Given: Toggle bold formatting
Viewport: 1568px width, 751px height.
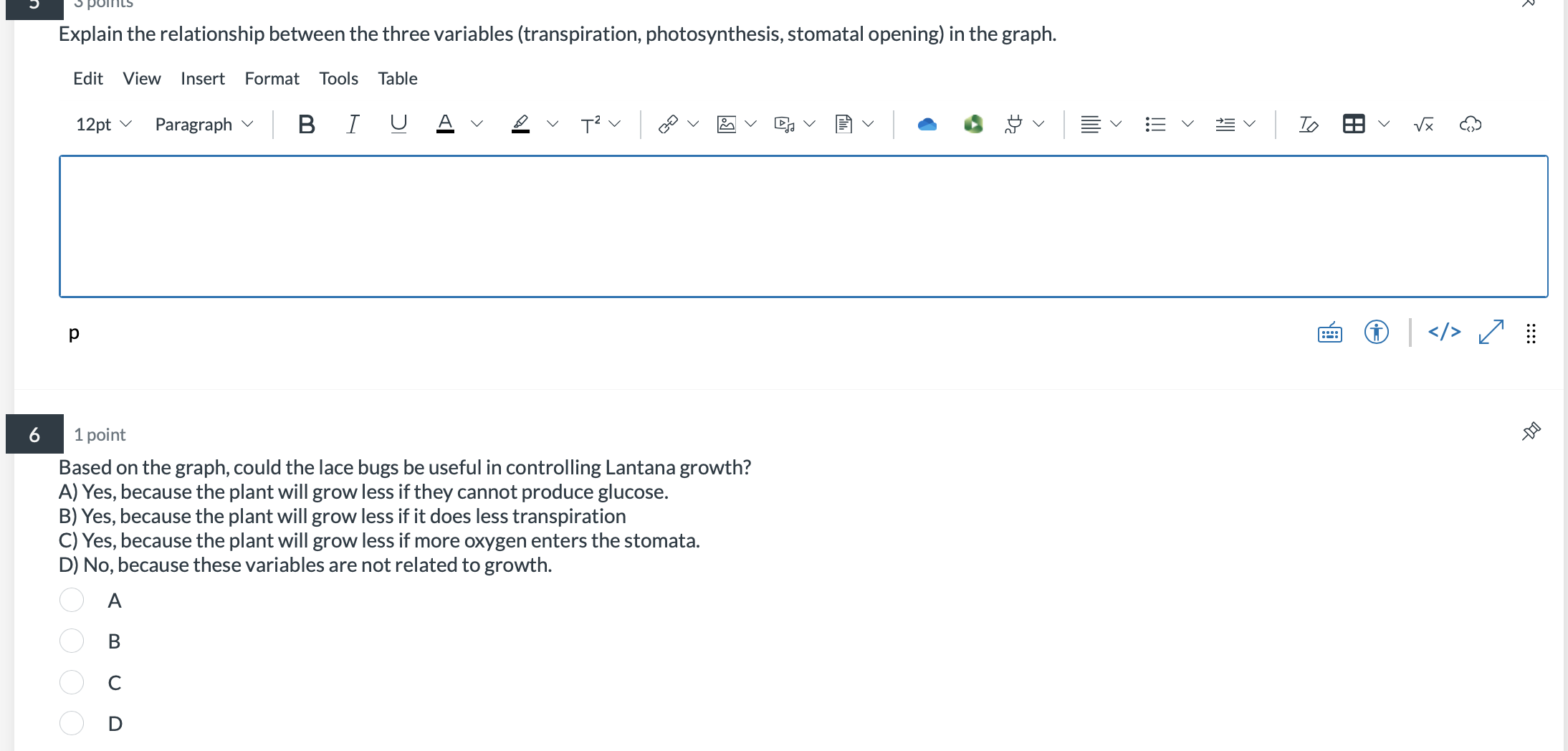Looking at the screenshot, I should tap(307, 125).
